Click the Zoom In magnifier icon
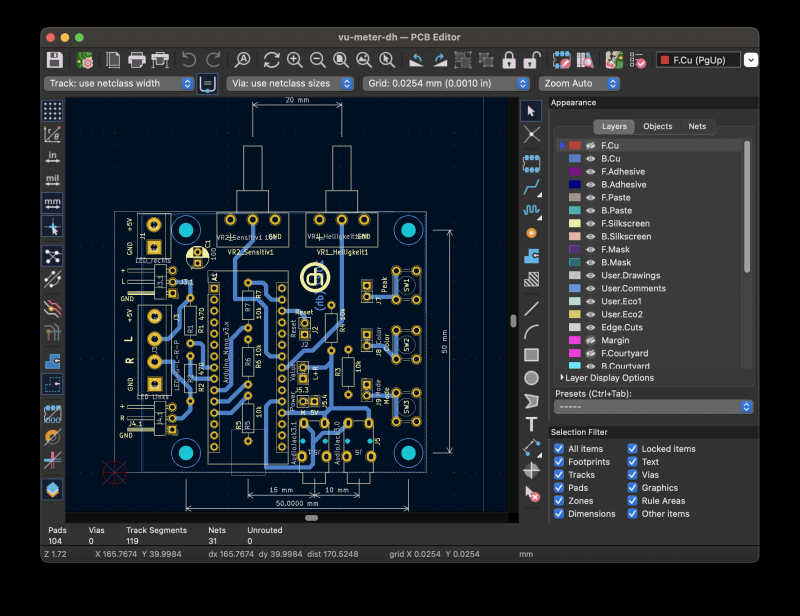Screen dimensions: 800x616 coord(295,60)
